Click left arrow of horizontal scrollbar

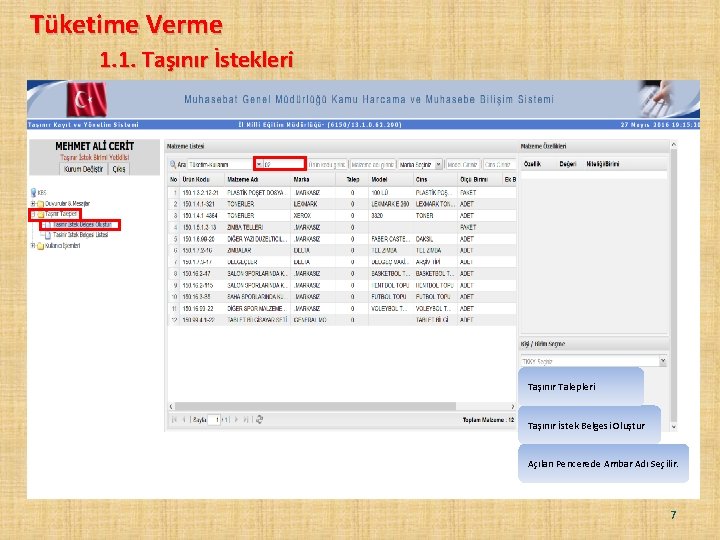point(171,406)
